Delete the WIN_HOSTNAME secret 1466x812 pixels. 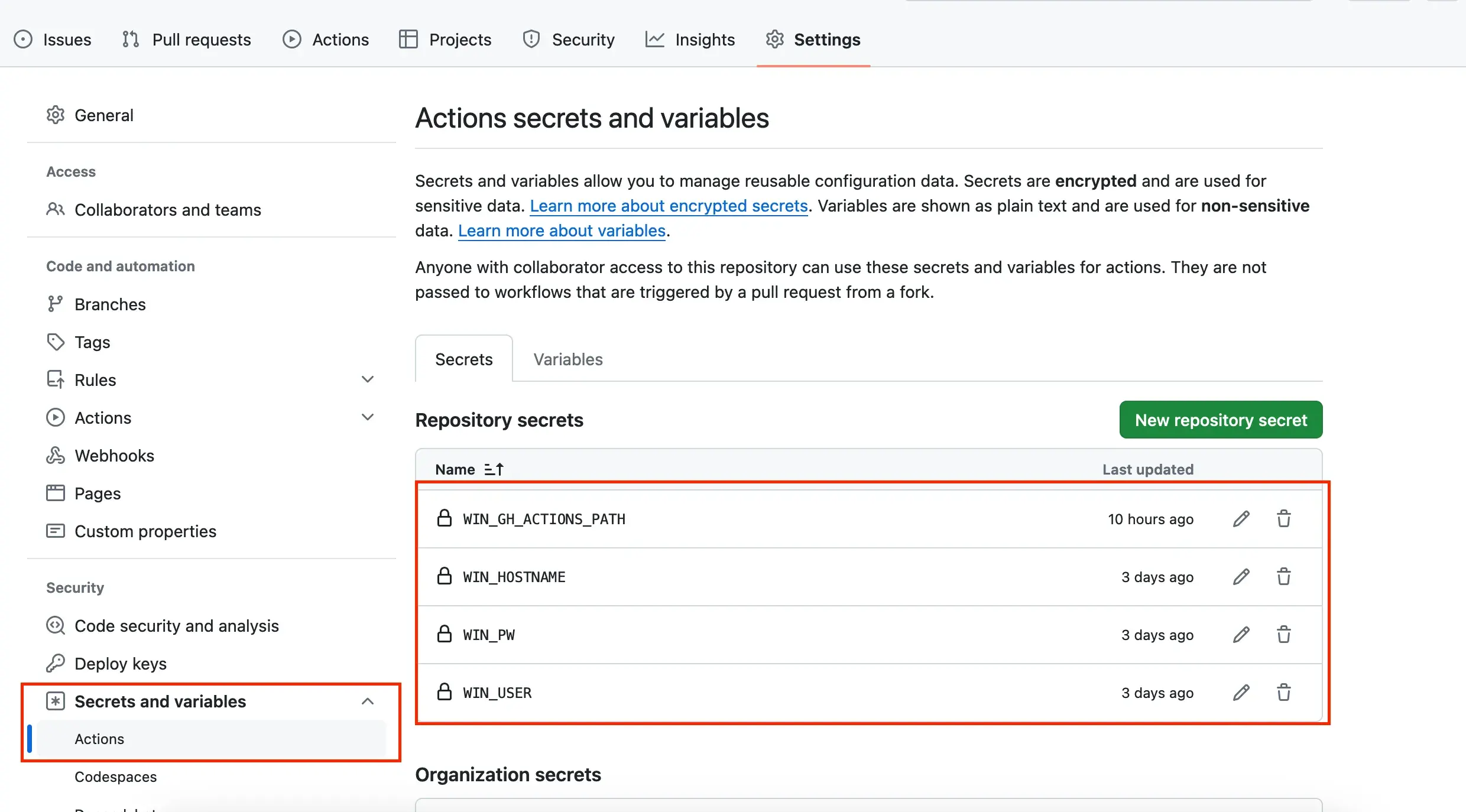tap(1284, 577)
